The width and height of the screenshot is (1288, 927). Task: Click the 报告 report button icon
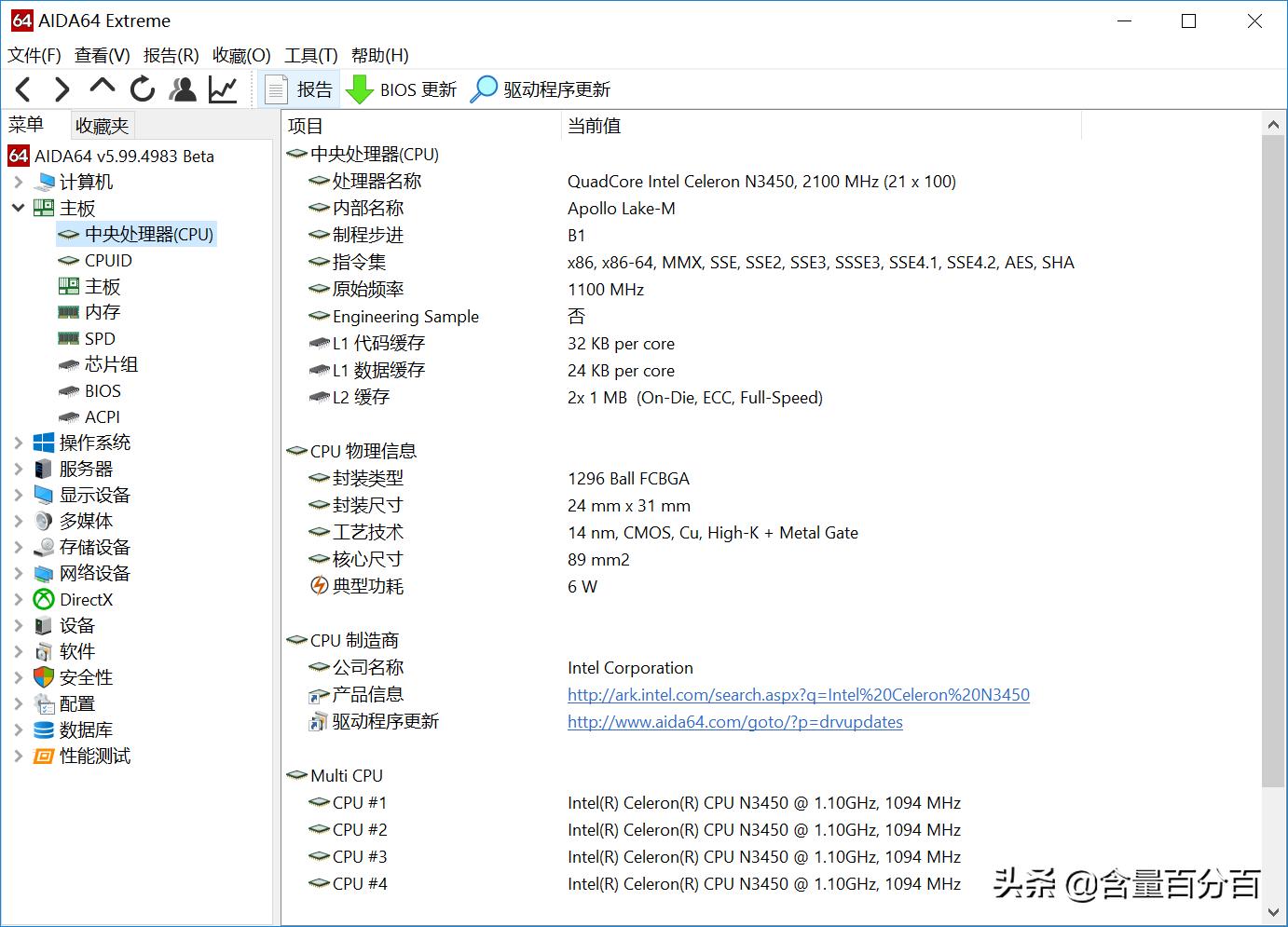coord(276,89)
